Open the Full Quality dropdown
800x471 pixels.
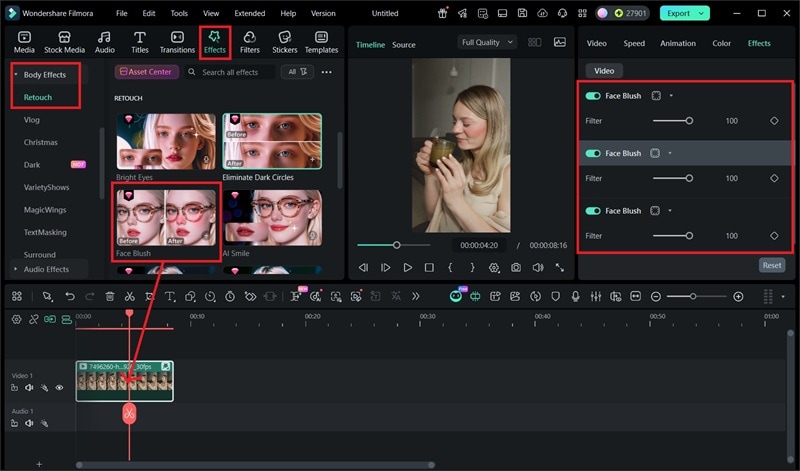pos(487,43)
